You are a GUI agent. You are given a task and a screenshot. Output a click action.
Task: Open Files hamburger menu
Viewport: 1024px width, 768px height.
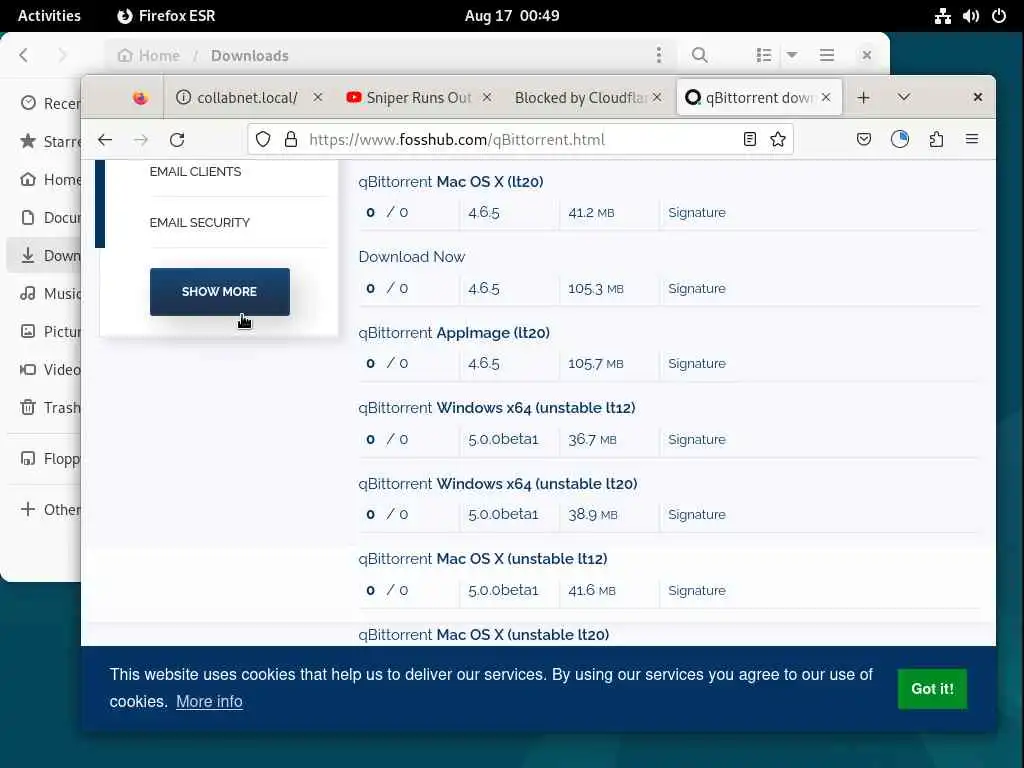pos(827,56)
